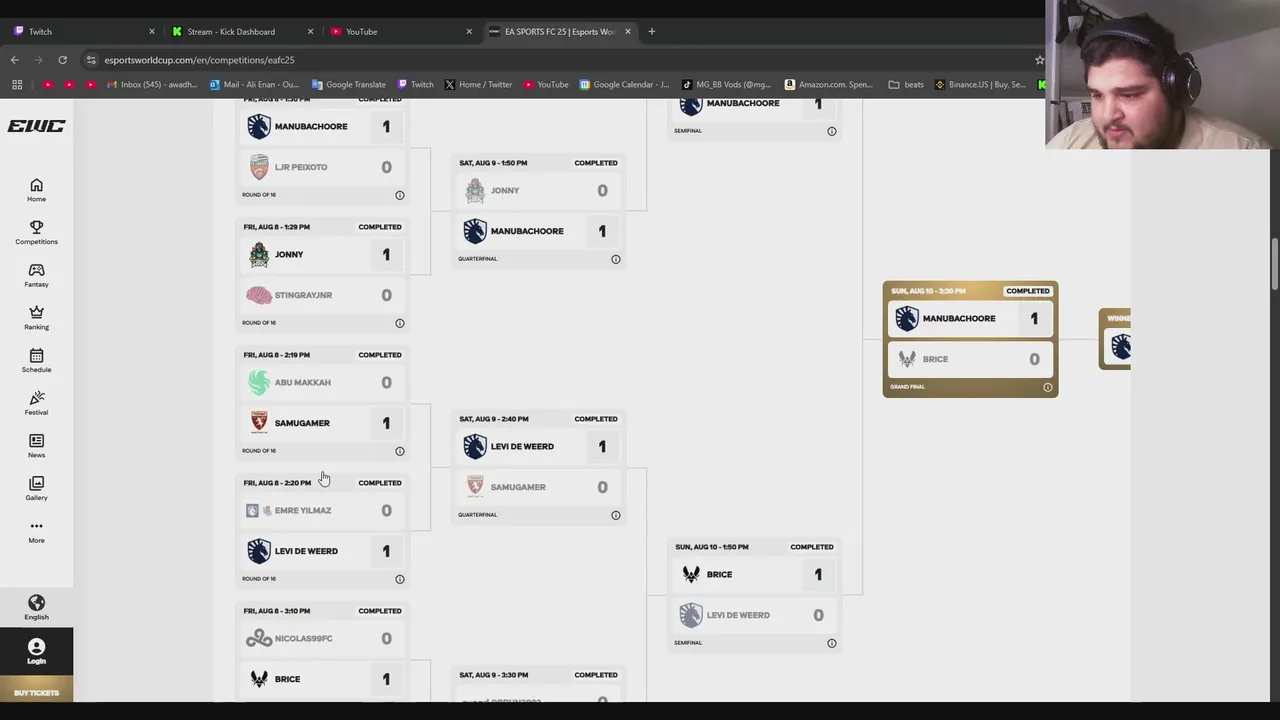Image resolution: width=1280 pixels, height=720 pixels.
Task: Open the Google Translate bookmark
Action: (x=348, y=84)
